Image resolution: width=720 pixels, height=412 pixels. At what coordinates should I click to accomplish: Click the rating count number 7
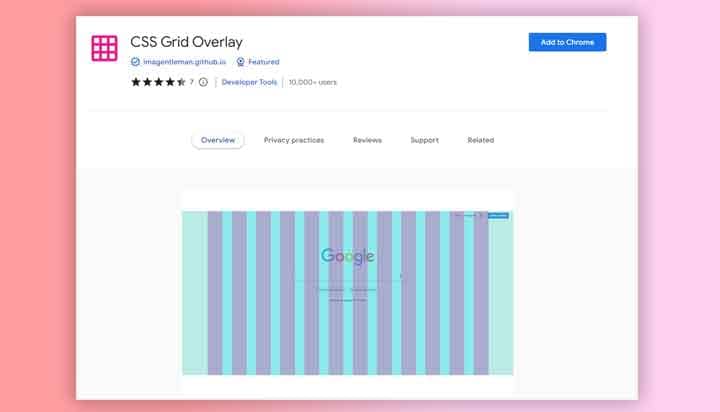tap(191, 82)
